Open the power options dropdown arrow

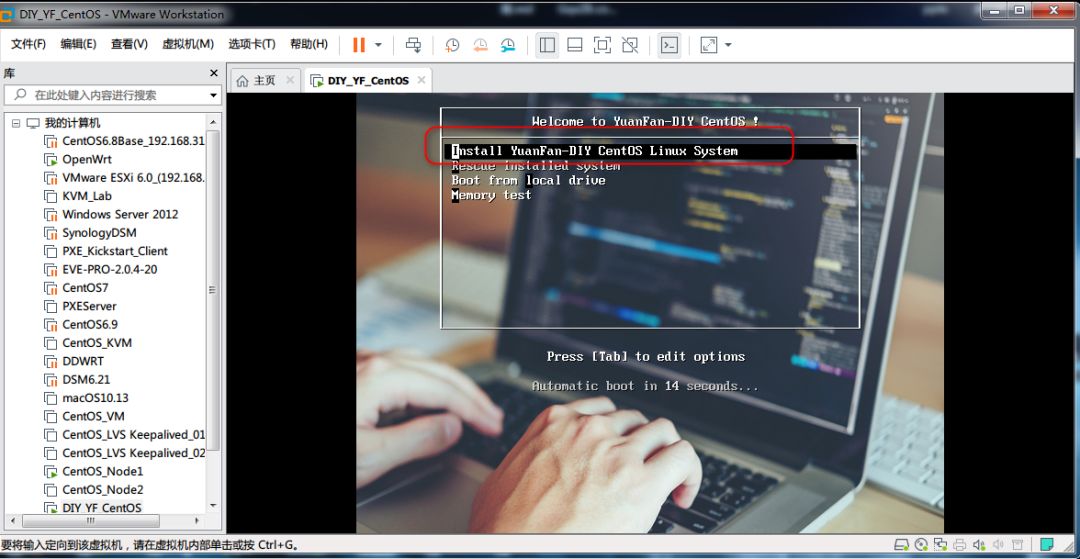click(x=378, y=45)
